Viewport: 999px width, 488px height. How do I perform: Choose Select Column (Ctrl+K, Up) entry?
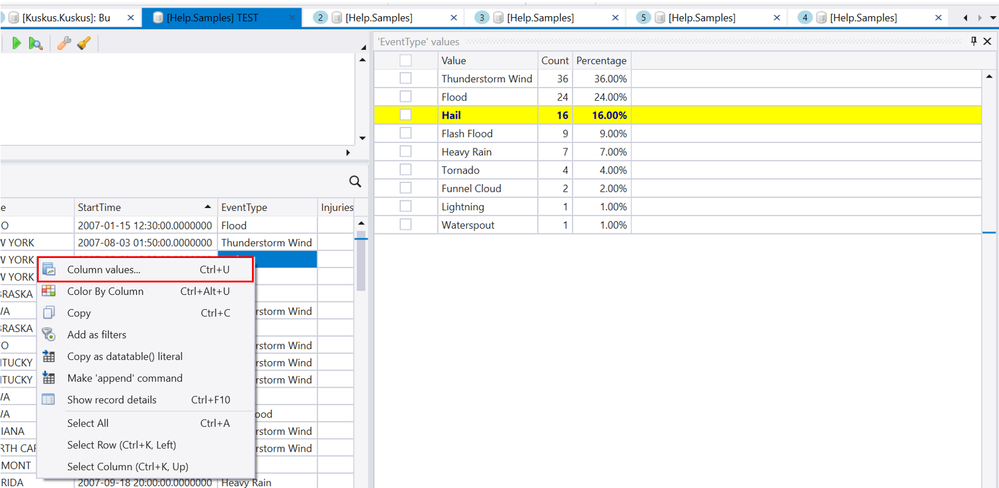tap(146, 466)
